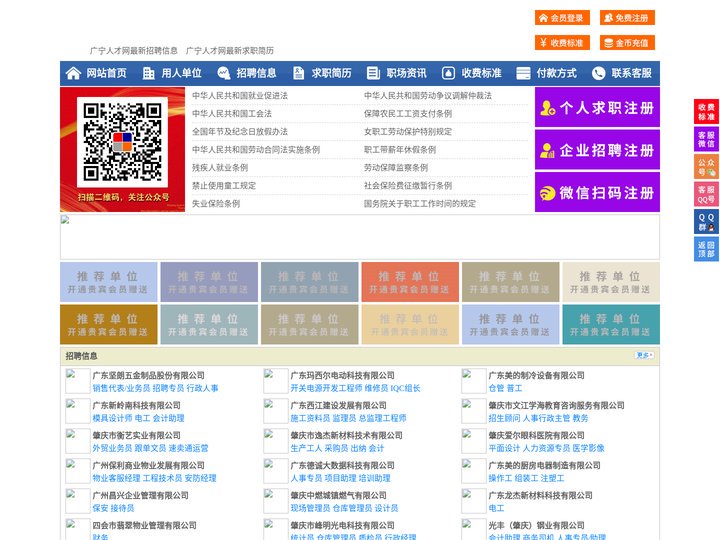Click logo placeholder for 广东坚朗五金制品股份有限公司
This screenshot has width=720, height=540.
(78, 381)
